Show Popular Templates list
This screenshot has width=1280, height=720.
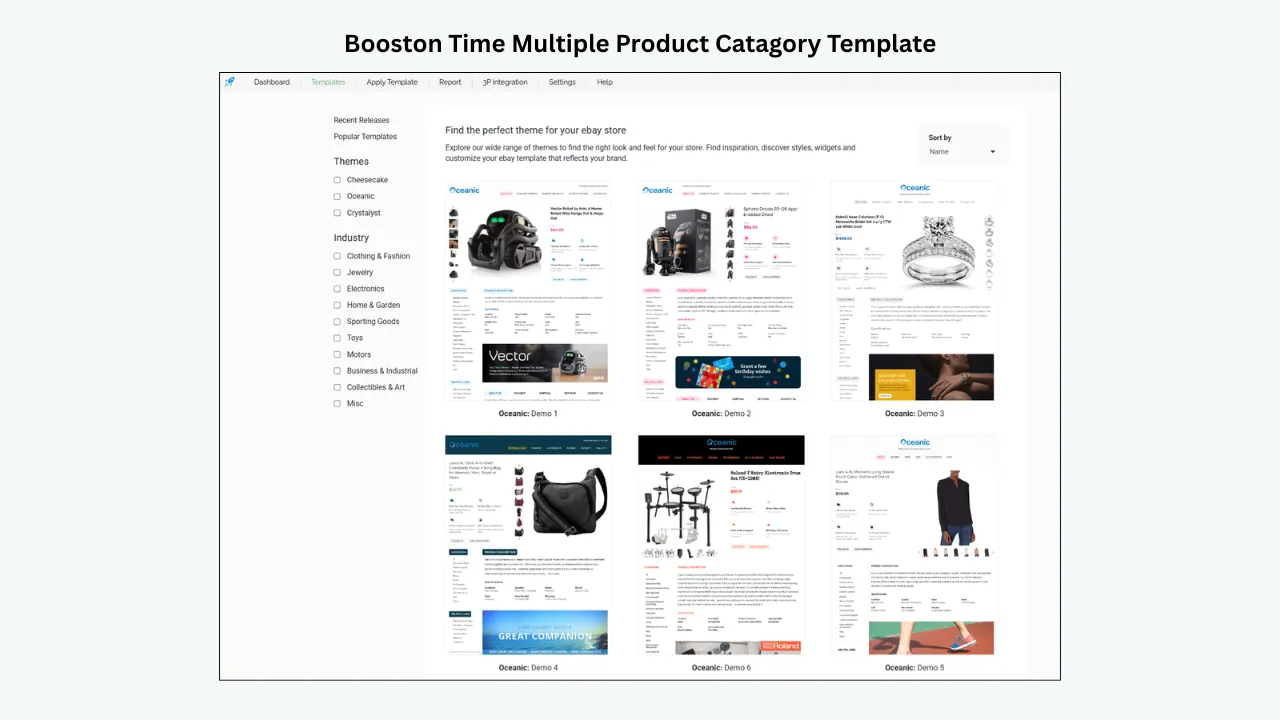(x=365, y=136)
